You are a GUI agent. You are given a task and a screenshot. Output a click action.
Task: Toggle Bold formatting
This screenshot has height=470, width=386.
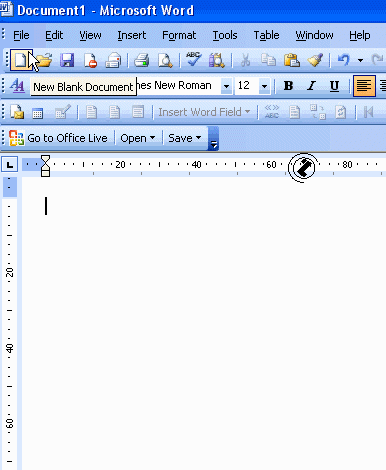click(288, 86)
